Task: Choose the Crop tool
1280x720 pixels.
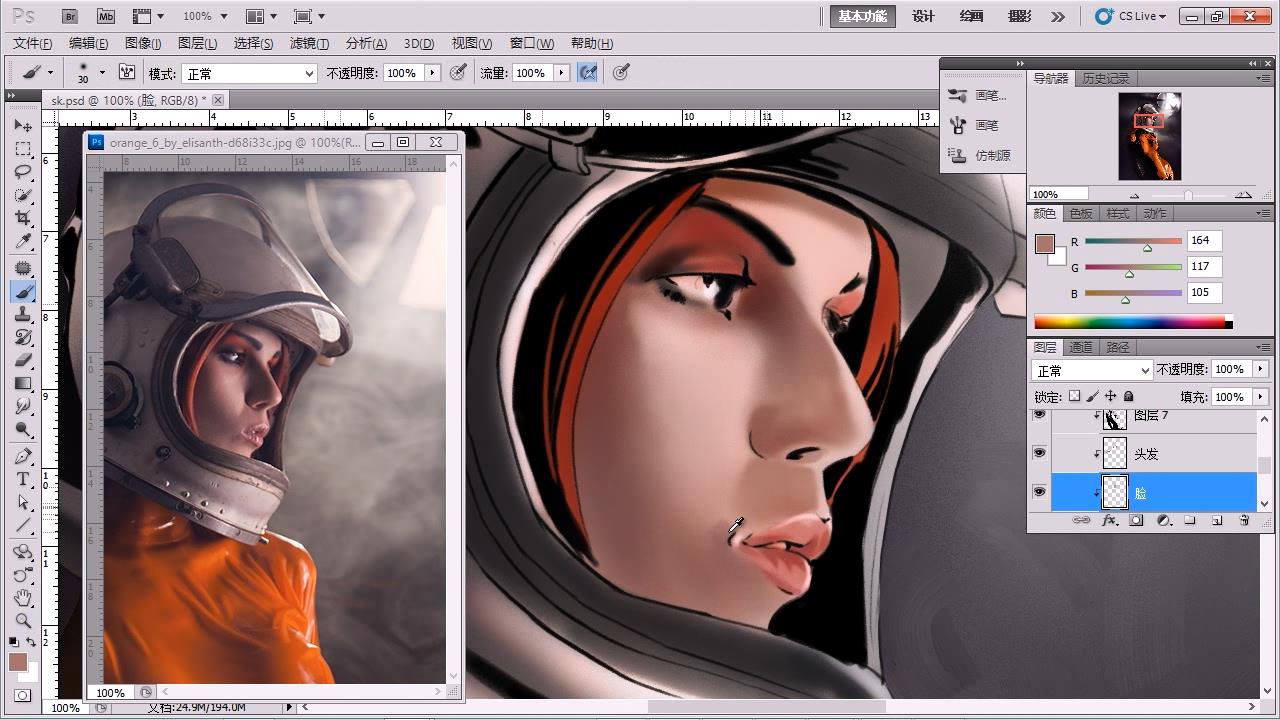Action: coord(23,218)
